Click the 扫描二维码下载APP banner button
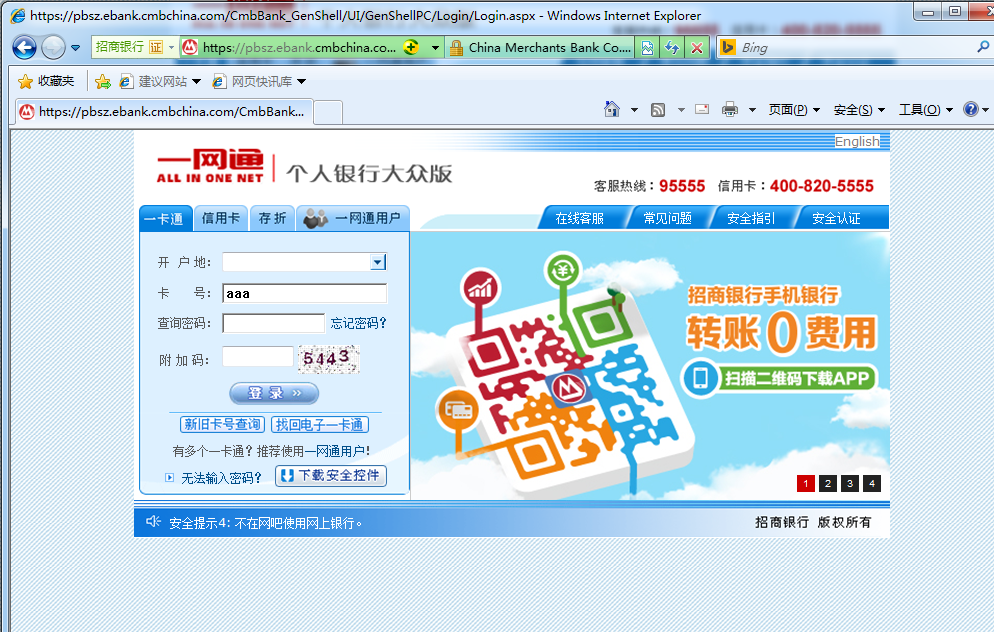This screenshot has width=994, height=632. coord(780,378)
